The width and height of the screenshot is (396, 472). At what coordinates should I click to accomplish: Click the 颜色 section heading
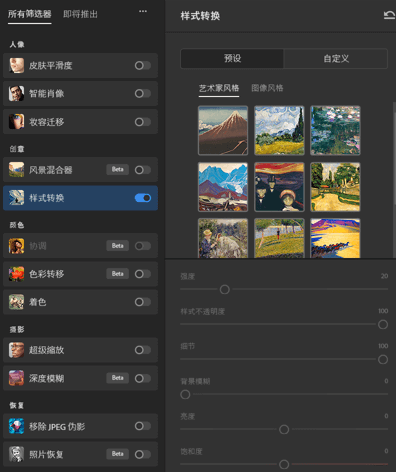[17, 225]
